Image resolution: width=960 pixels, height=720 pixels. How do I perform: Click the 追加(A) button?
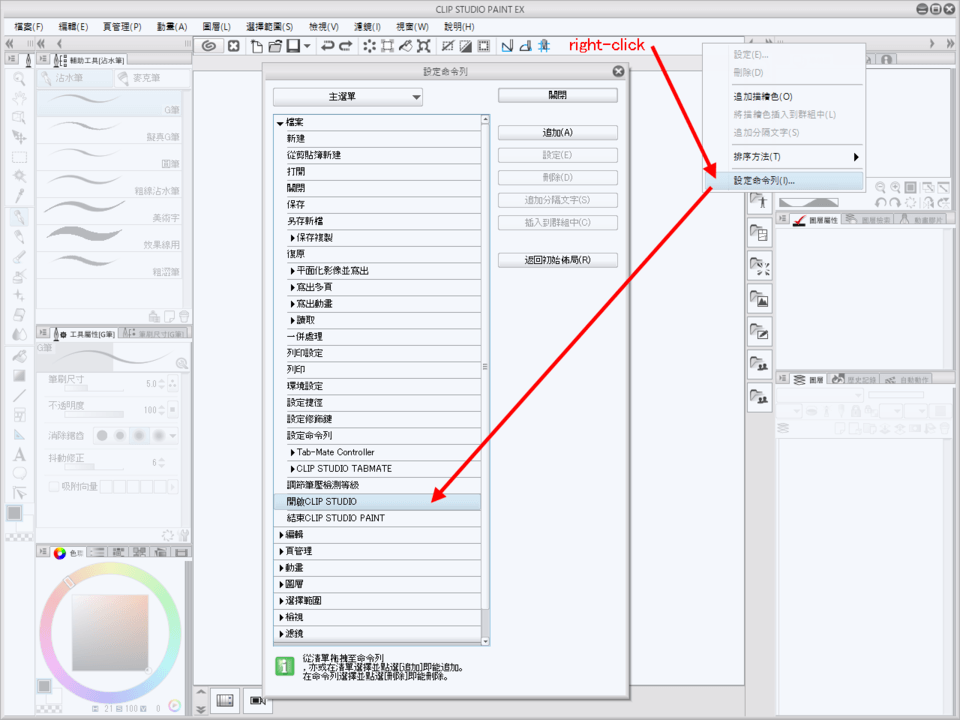pyautogui.click(x=557, y=133)
